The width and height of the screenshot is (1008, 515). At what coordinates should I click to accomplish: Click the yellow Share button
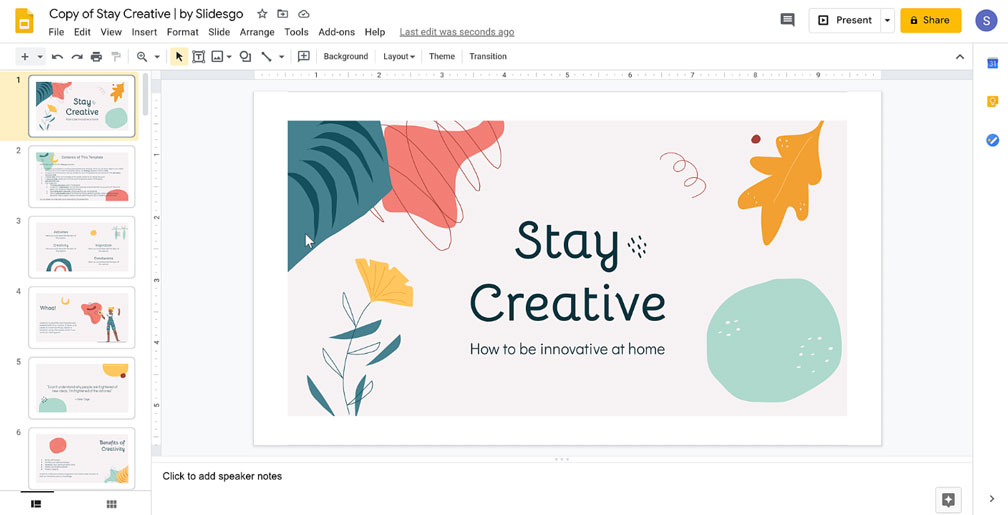click(930, 20)
